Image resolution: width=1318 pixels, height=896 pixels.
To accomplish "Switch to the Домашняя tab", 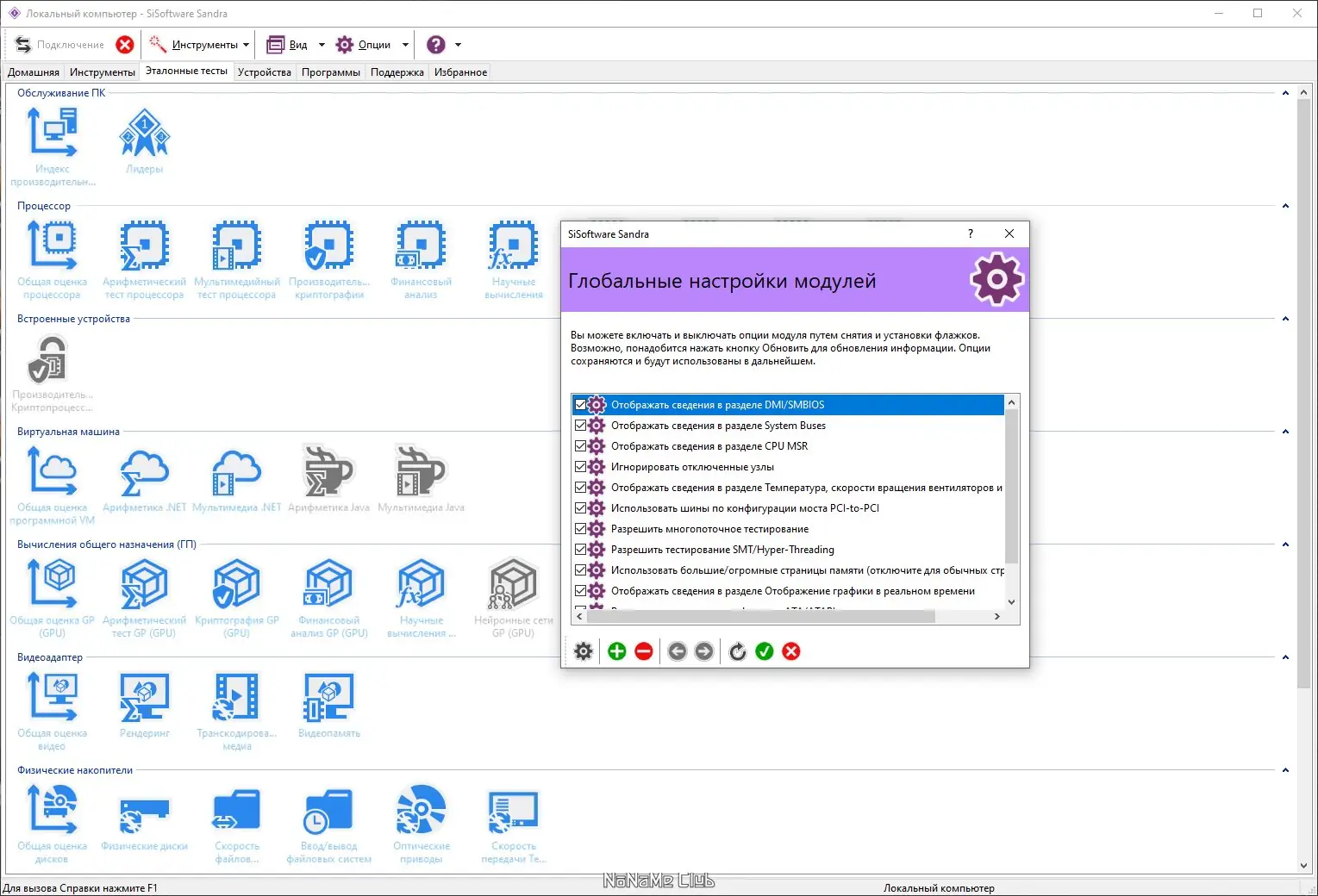I will (x=34, y=72).
